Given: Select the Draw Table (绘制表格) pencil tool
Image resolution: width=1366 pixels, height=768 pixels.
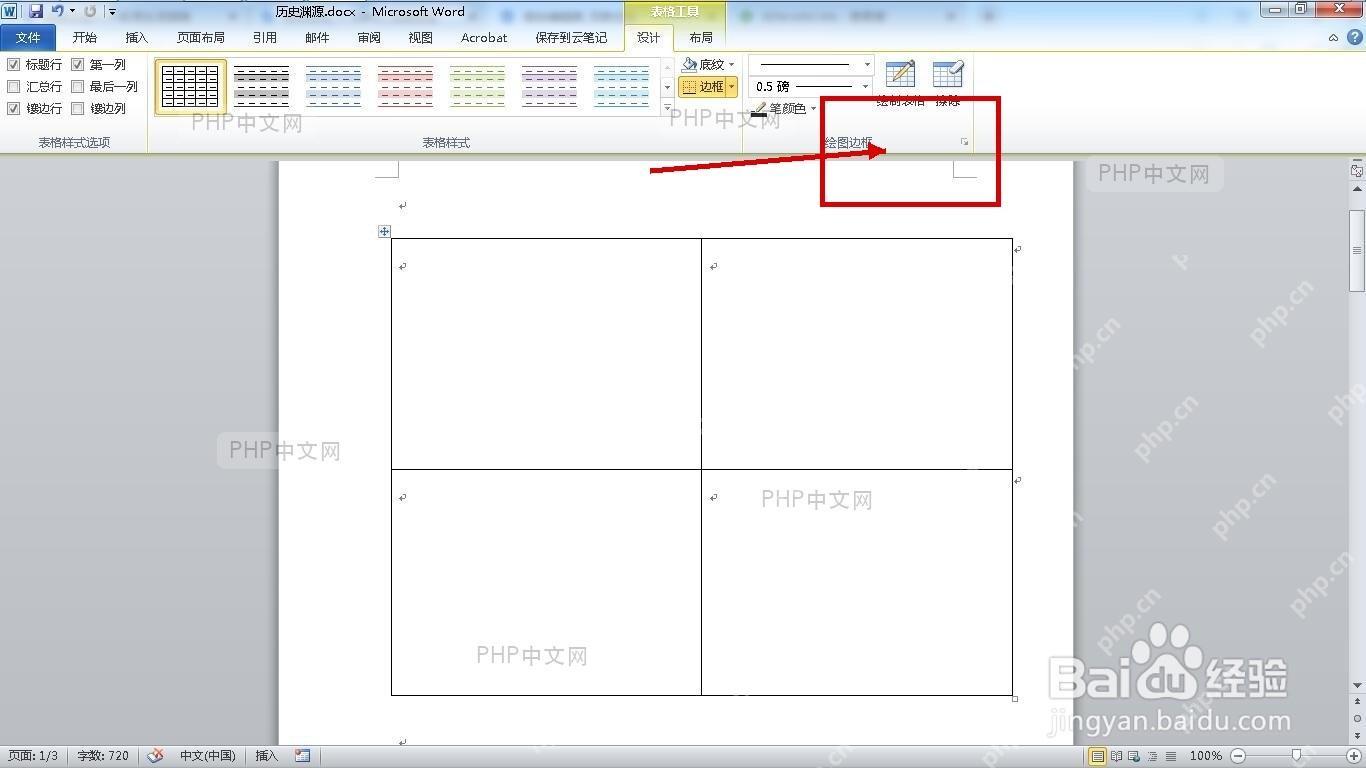Looking at the screenshot, I should 900,83.
